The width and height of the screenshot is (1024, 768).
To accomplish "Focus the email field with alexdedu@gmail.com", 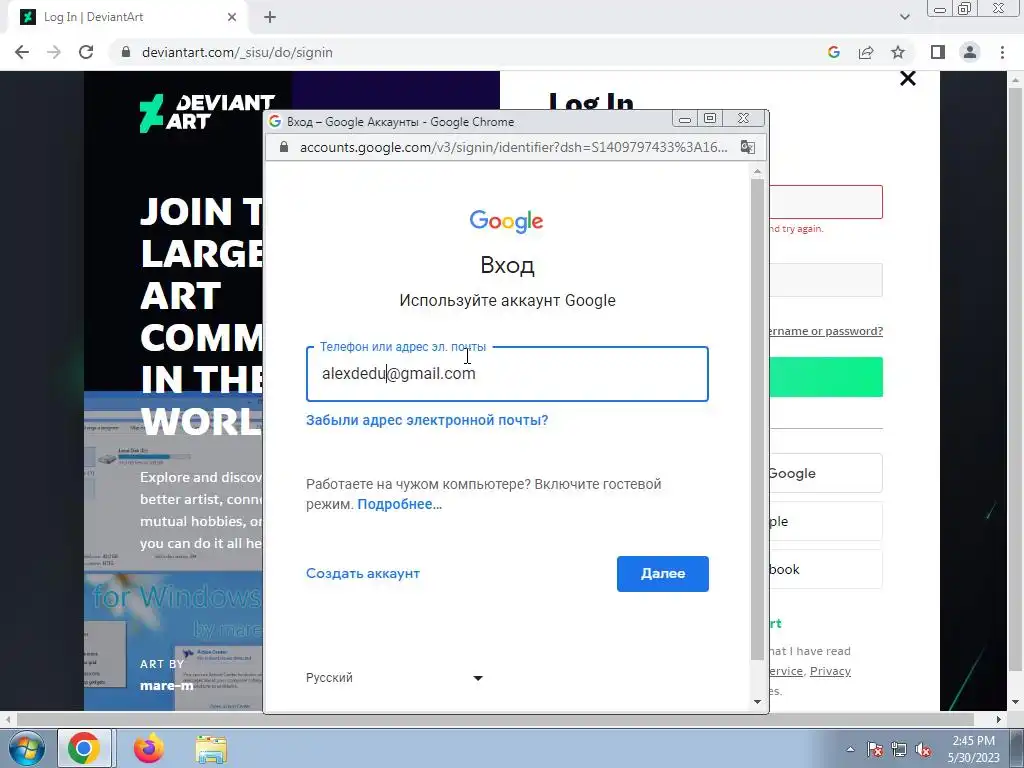I will coord(507,374).
